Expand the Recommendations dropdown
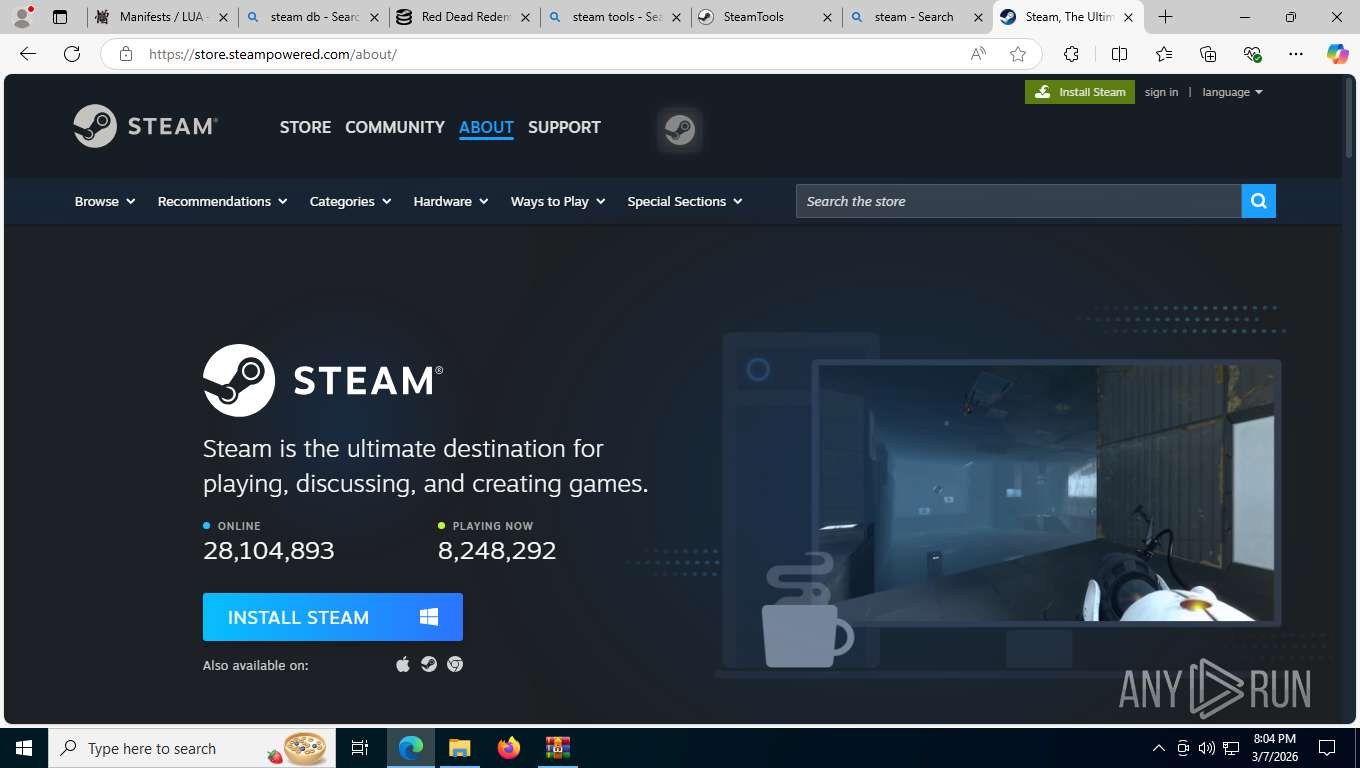The image size is (1360, 768). pyautogui.click(x=222, y=201)
